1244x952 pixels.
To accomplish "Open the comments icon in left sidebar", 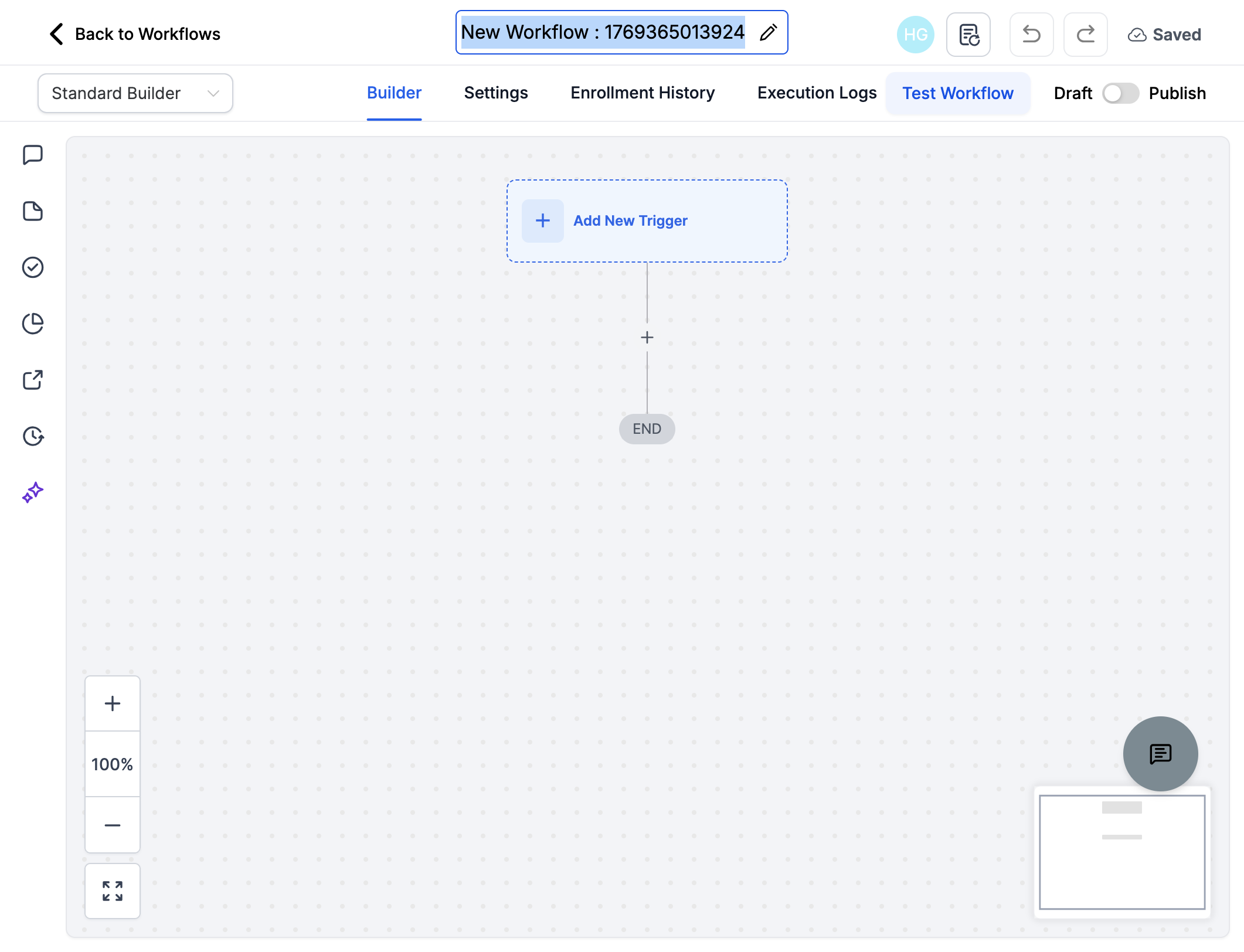I will coord(33,155).
